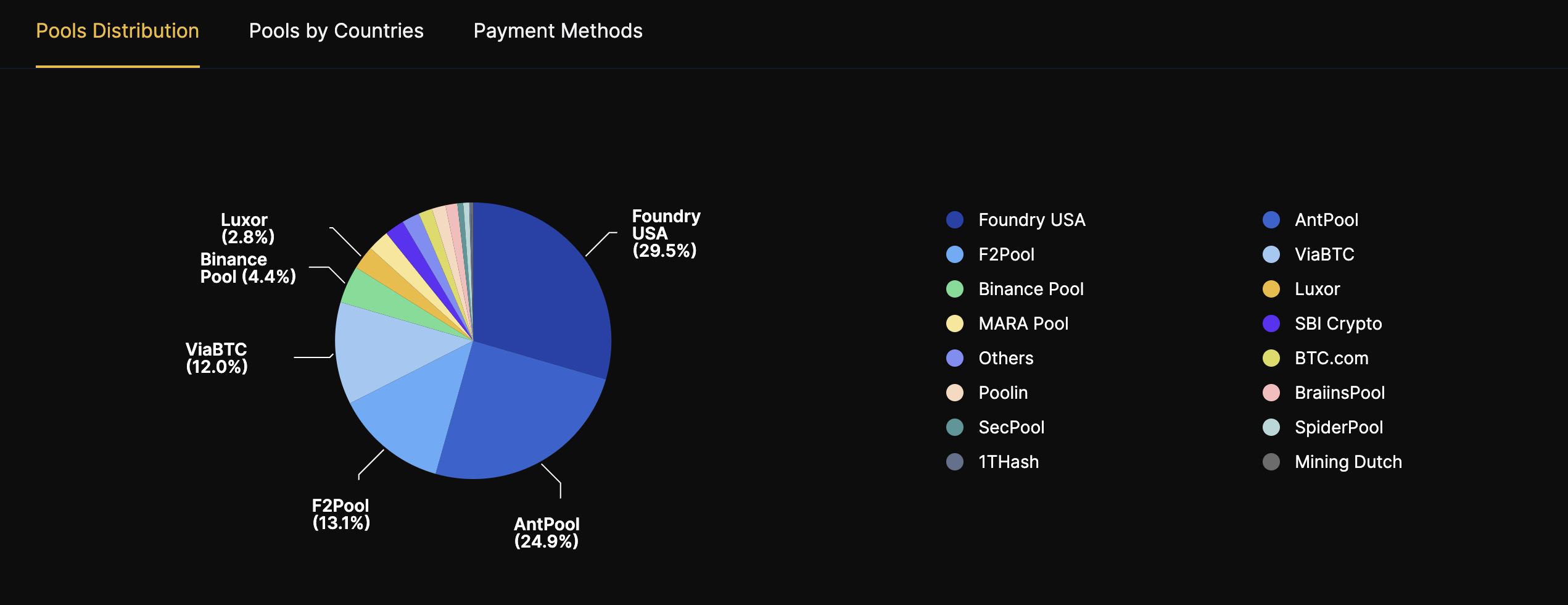Click the BTC.com legend color dot
The width and height of the screenshot is (1568, 605).
(1271, 358)
